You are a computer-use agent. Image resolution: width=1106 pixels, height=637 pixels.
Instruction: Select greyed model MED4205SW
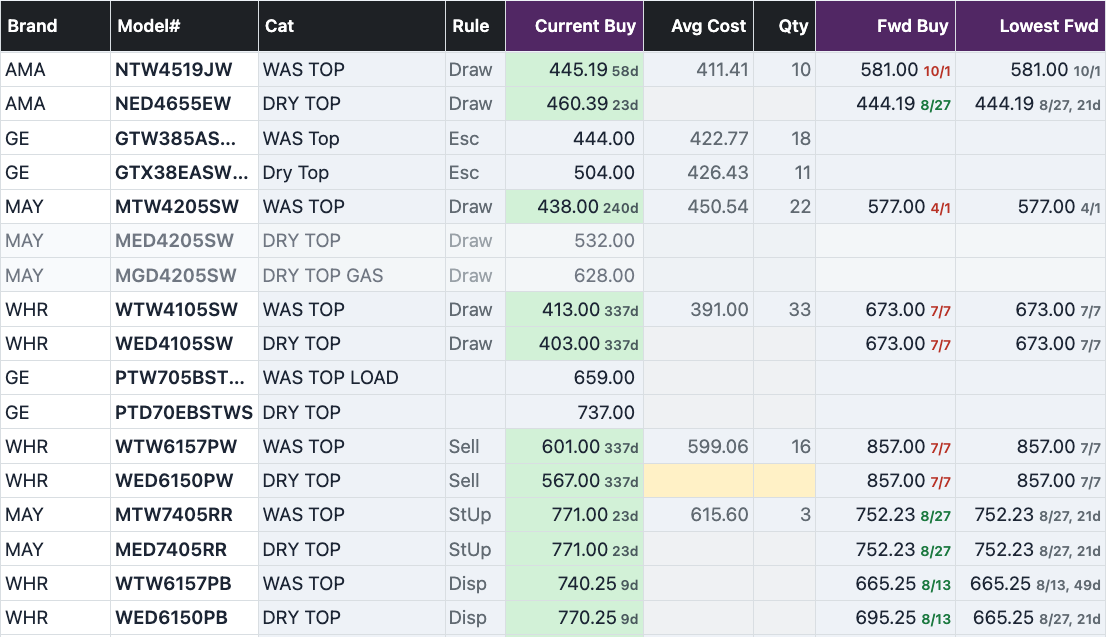point(184,241)
